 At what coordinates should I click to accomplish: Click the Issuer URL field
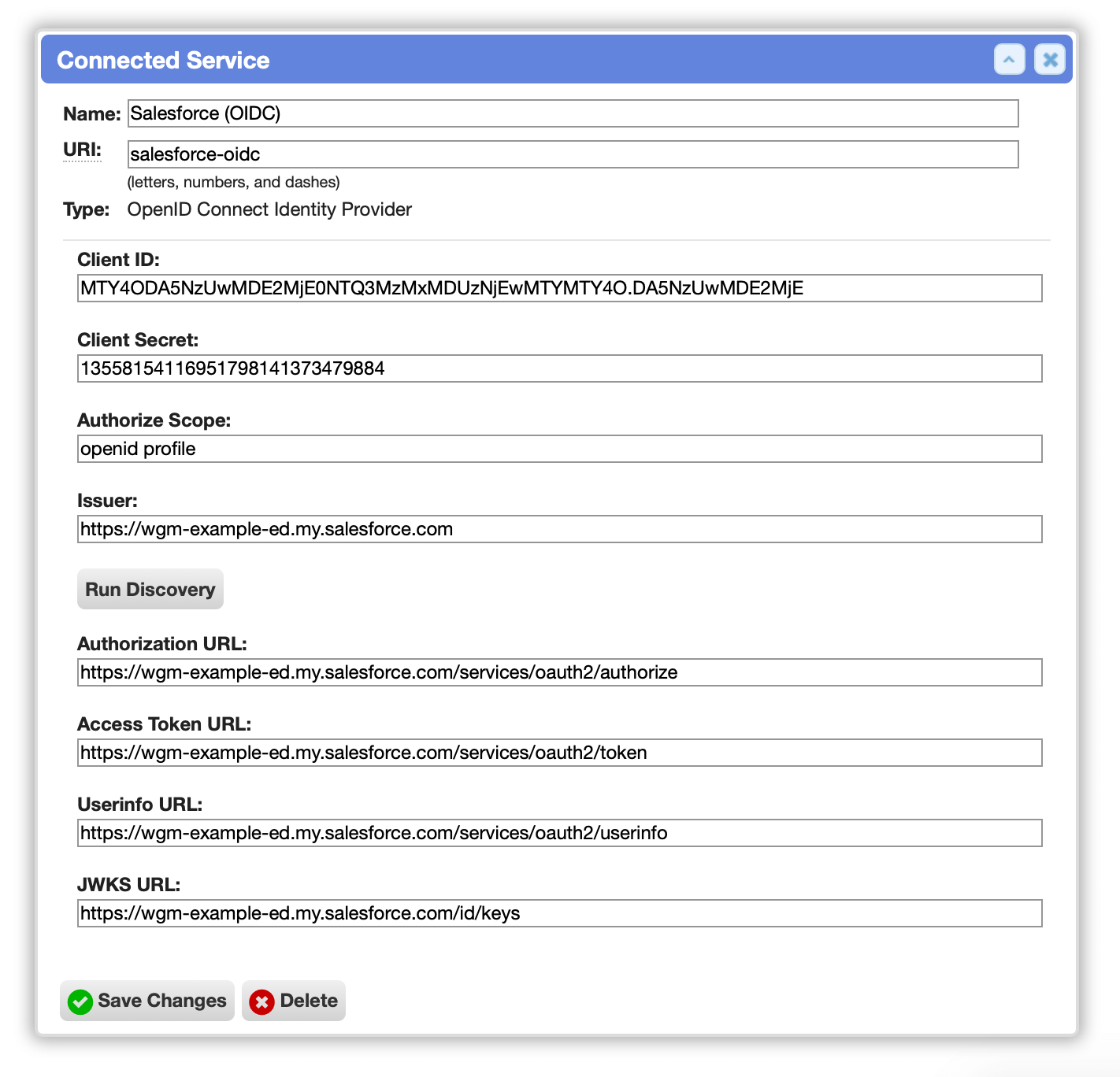click(x=559, y=529)
